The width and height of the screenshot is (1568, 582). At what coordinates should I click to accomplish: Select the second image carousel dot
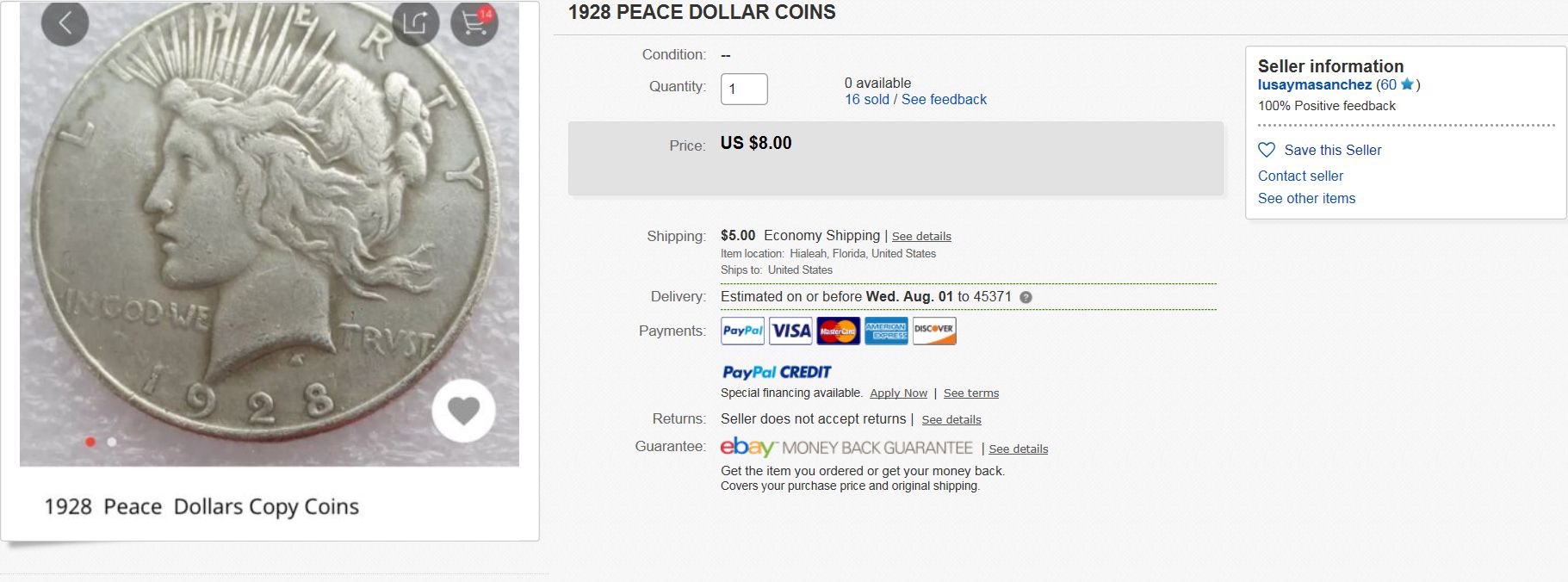(x=112, y=442)
